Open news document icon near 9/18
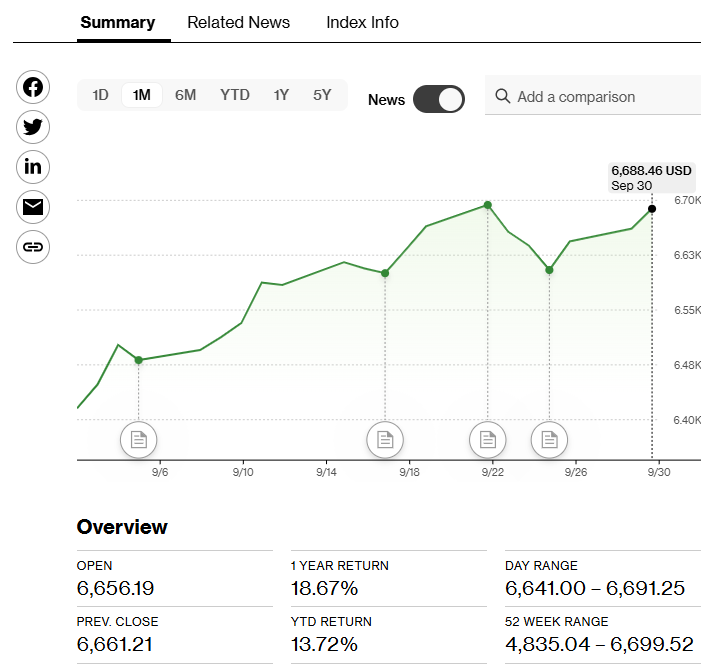Image resolution: width=715 pixels, height=665 pixels. coord(385,439)
